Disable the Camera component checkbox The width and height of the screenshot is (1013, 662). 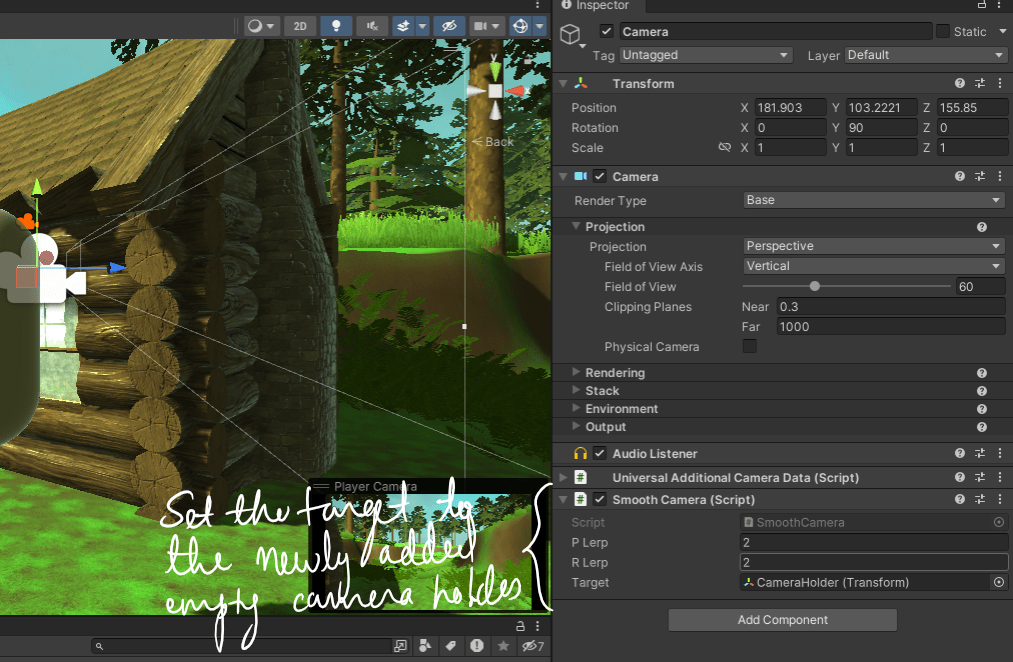[600, 176]
